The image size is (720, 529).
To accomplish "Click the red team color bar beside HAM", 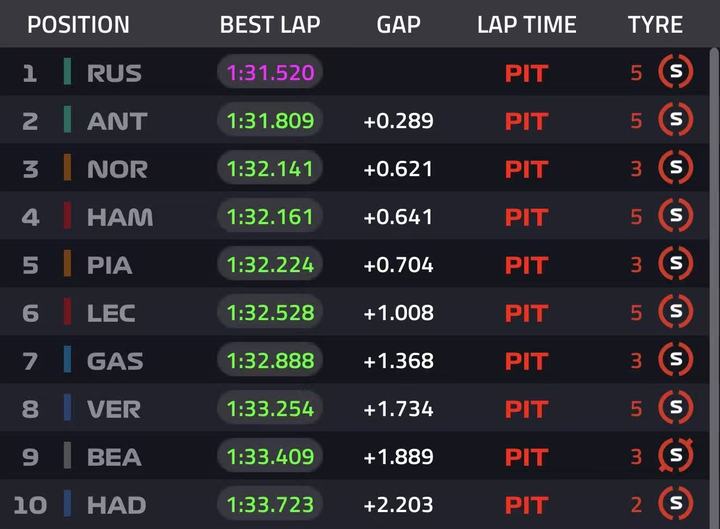I will [67, 217].
